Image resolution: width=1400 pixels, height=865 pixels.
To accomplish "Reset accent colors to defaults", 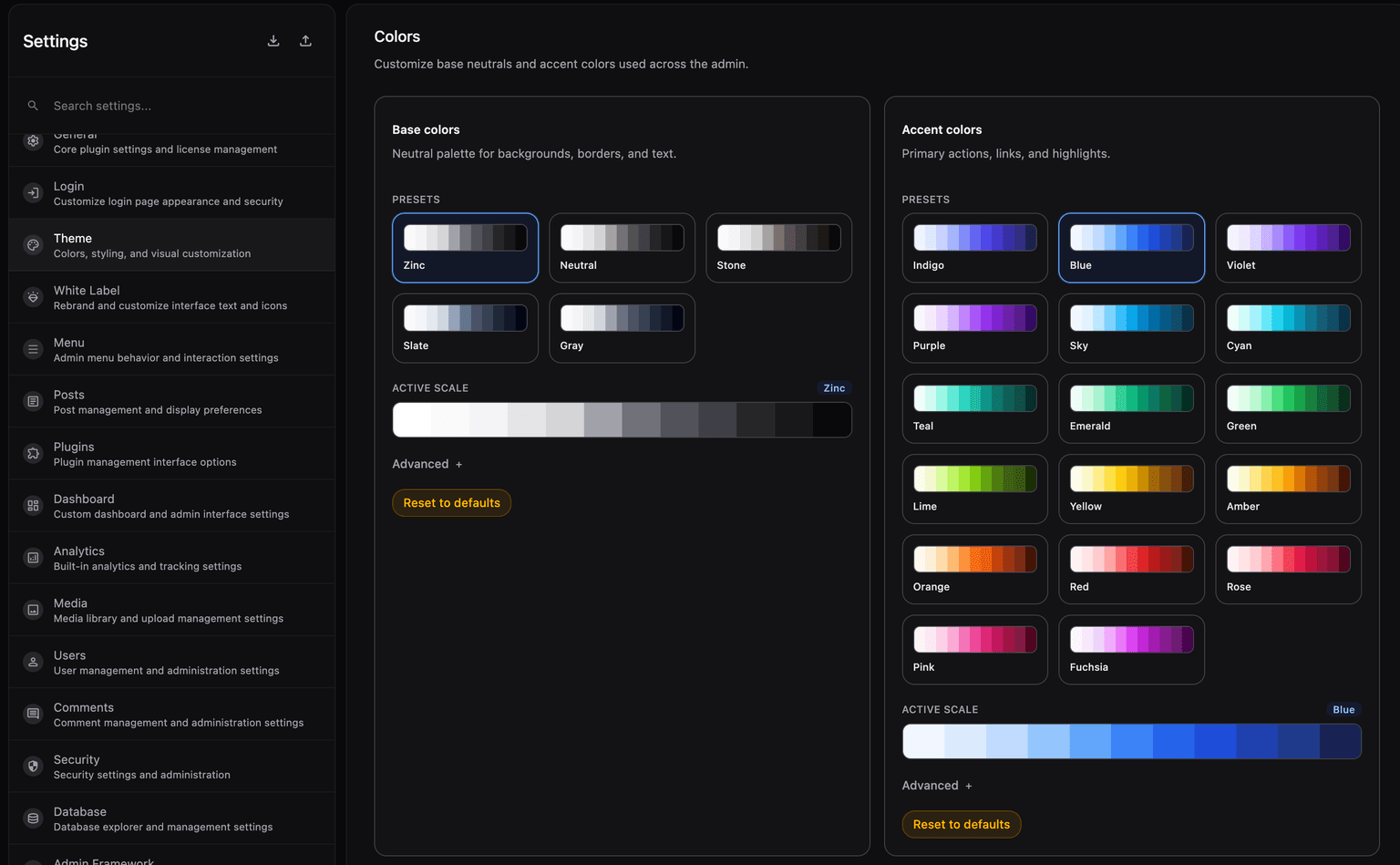I will click(x=962, y=824).
